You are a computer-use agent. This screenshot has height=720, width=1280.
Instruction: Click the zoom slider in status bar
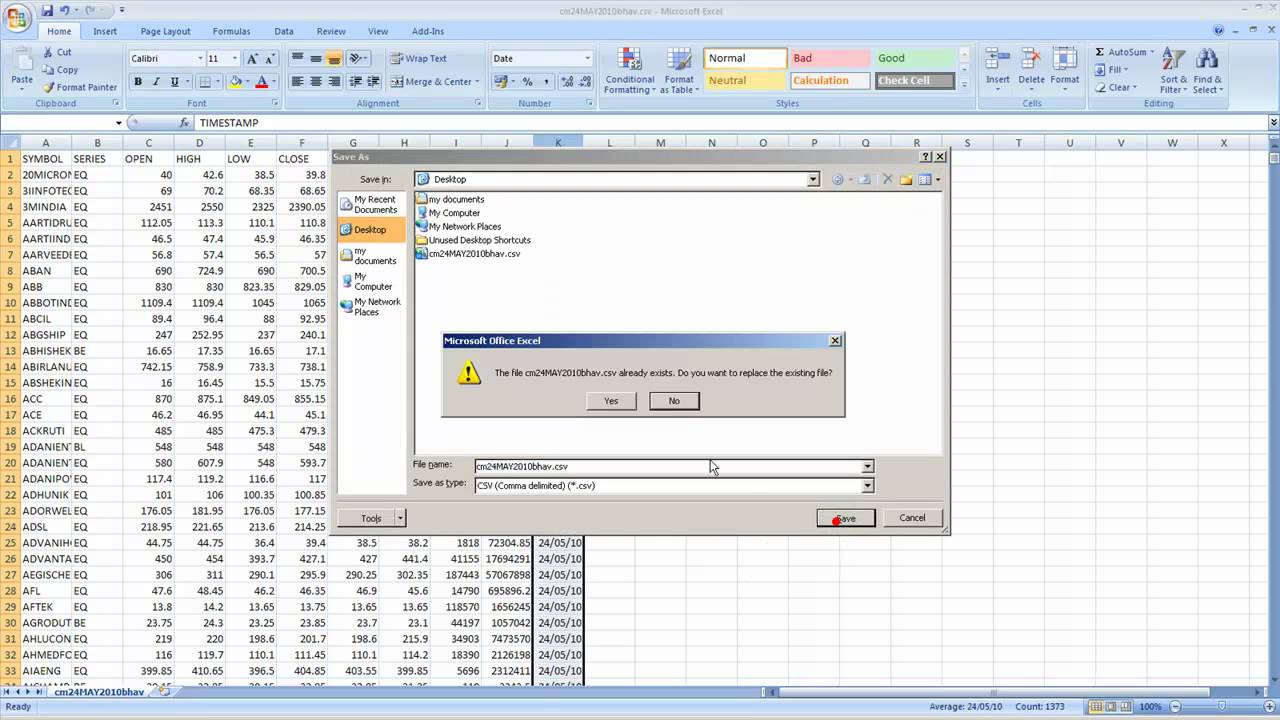pyautogui.click(x=1221, y=707)
